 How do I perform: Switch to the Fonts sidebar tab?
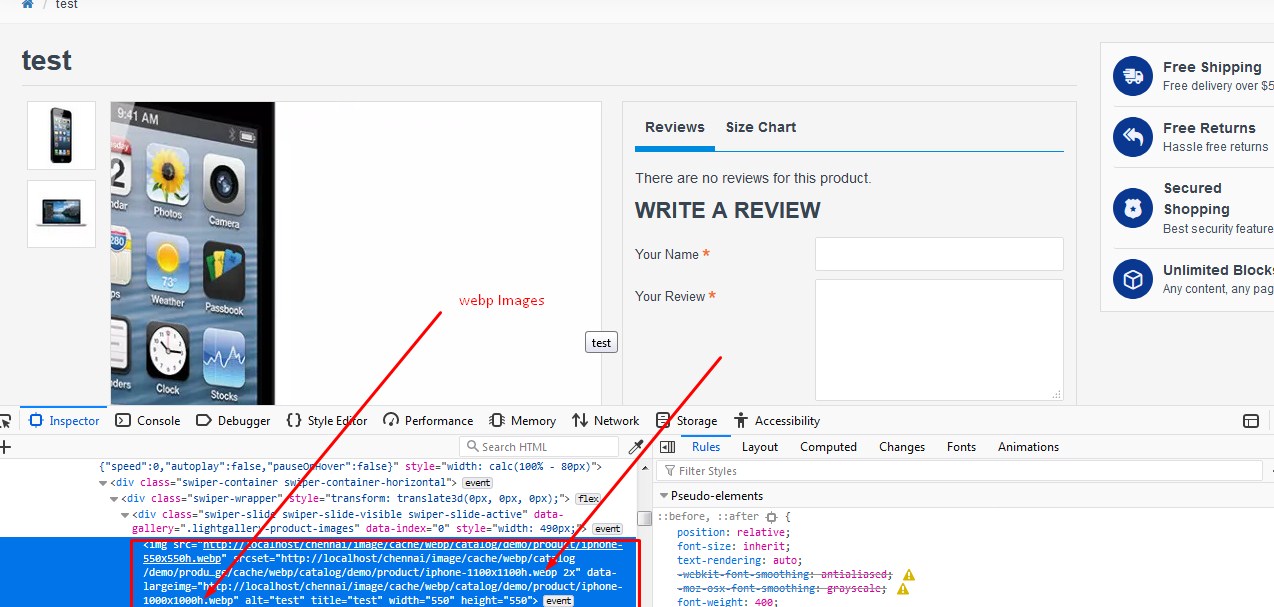pos(961,447)
